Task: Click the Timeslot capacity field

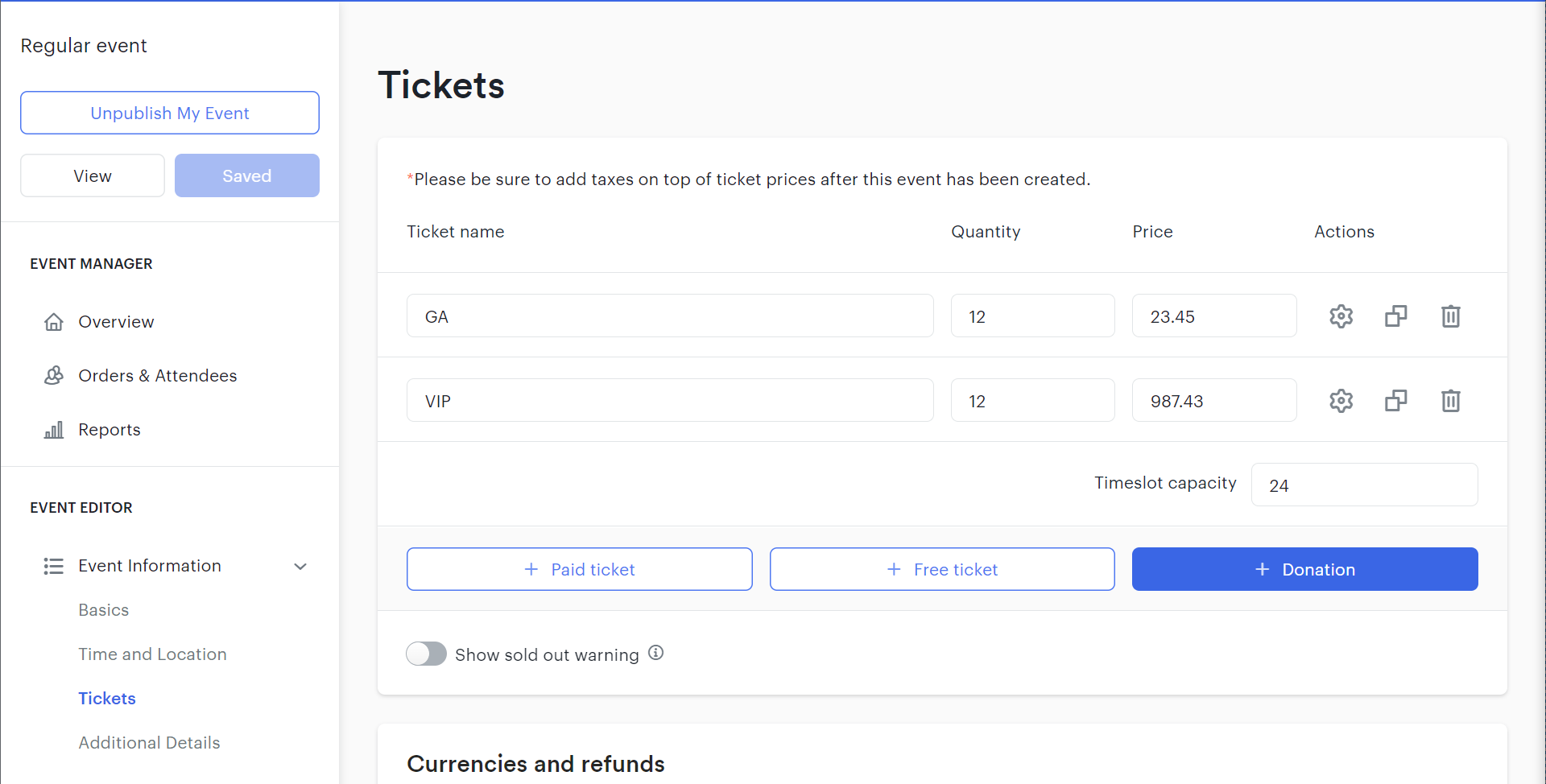Action: [1364, 485]
